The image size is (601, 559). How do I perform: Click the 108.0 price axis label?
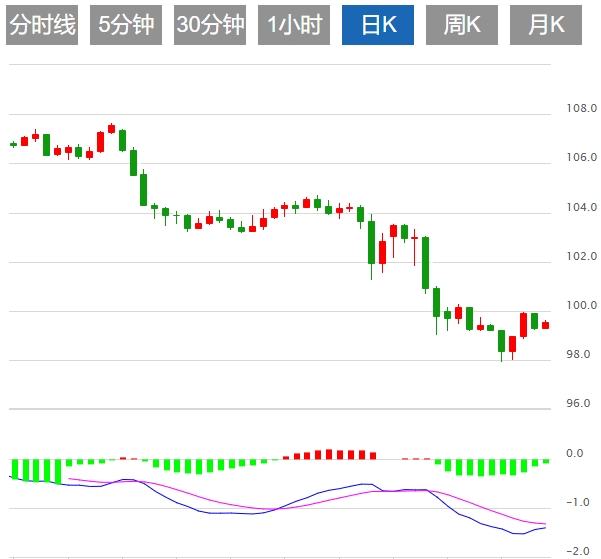[x=582, y=109]
